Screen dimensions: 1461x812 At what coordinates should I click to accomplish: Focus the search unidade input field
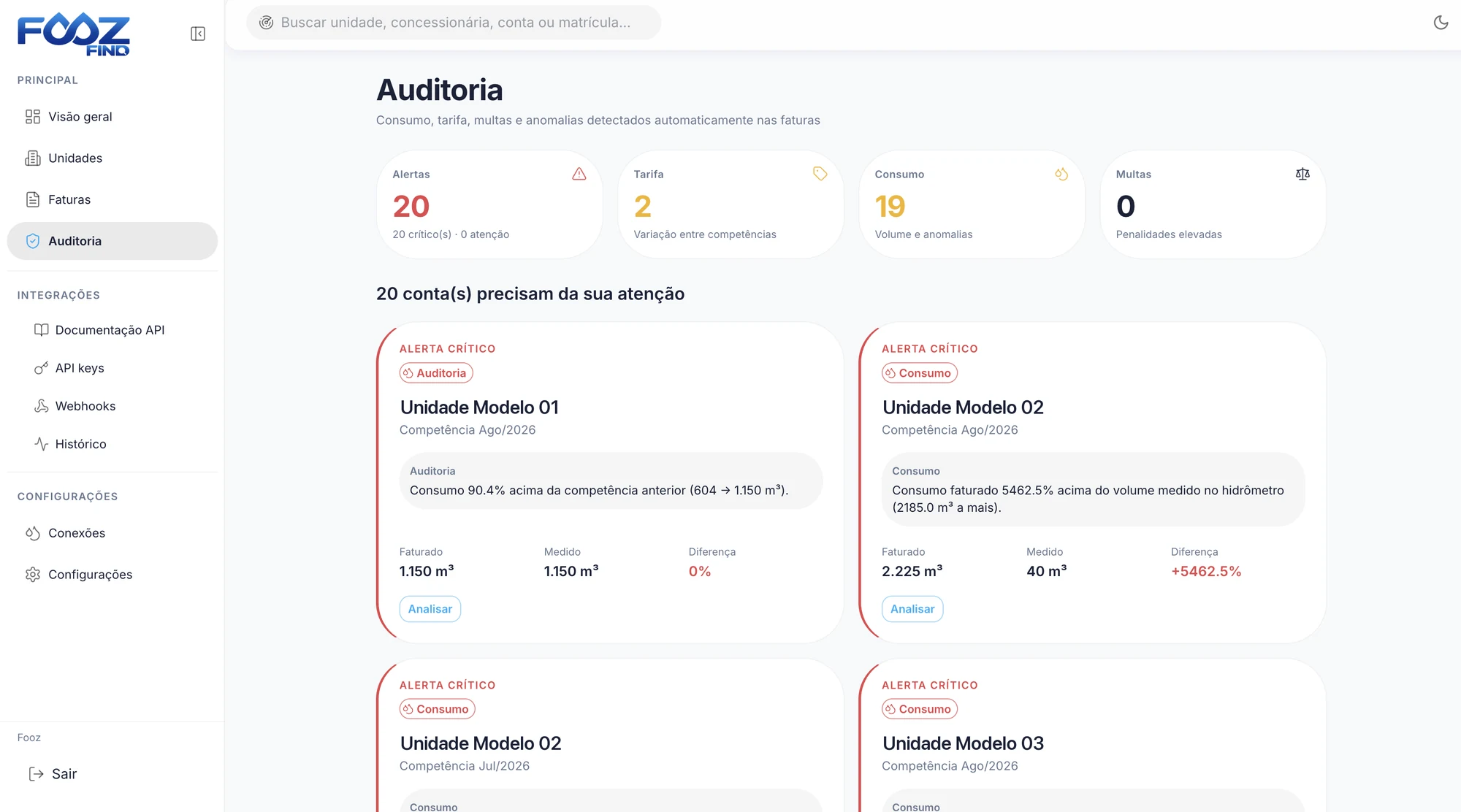454,23
